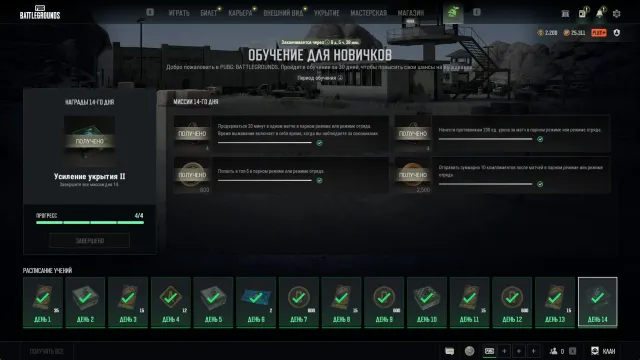
Task: Open the news icon left of inbox
Action: click(x=565, y=14)
